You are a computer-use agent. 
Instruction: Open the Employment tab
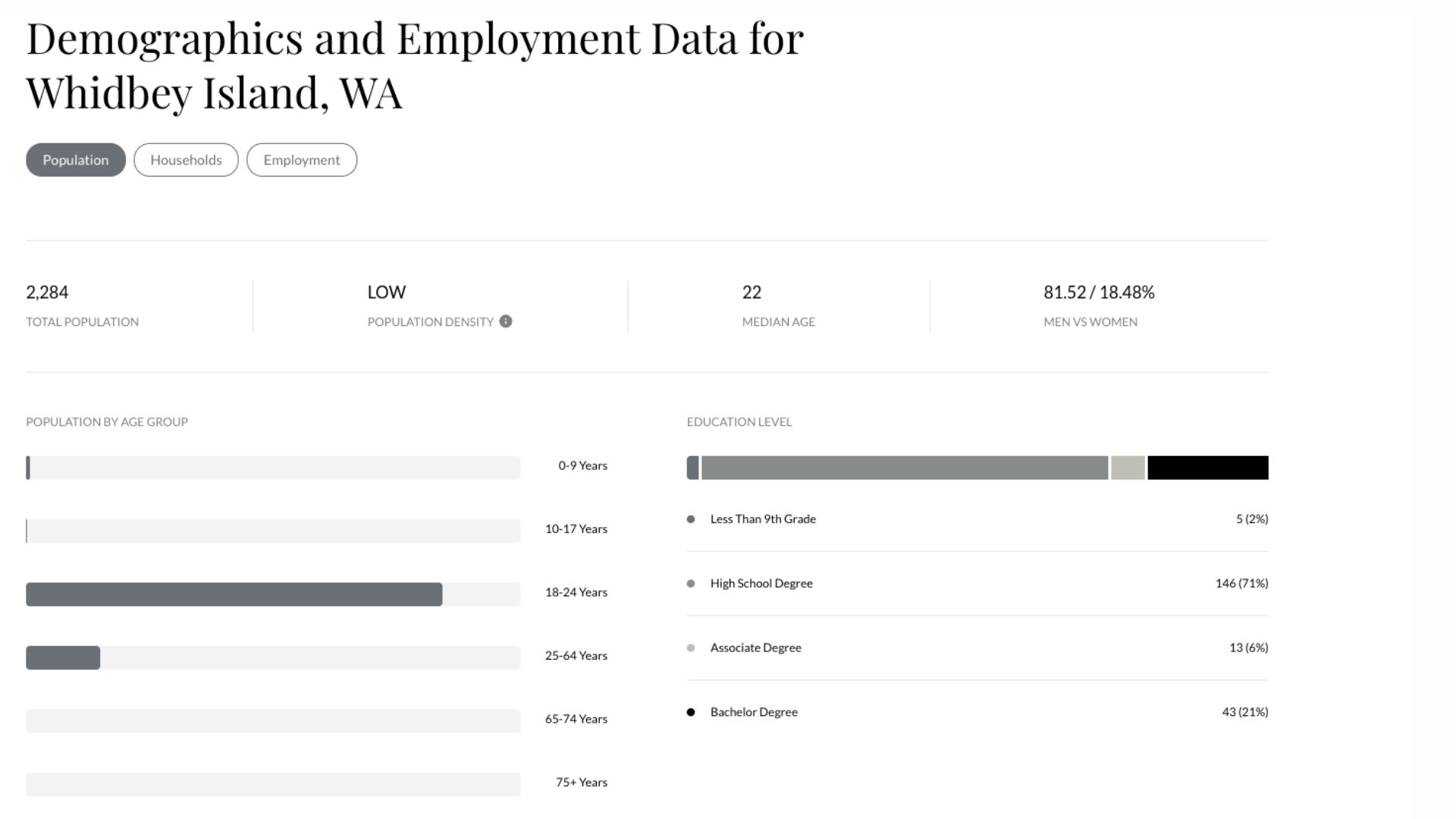[302, 160]
